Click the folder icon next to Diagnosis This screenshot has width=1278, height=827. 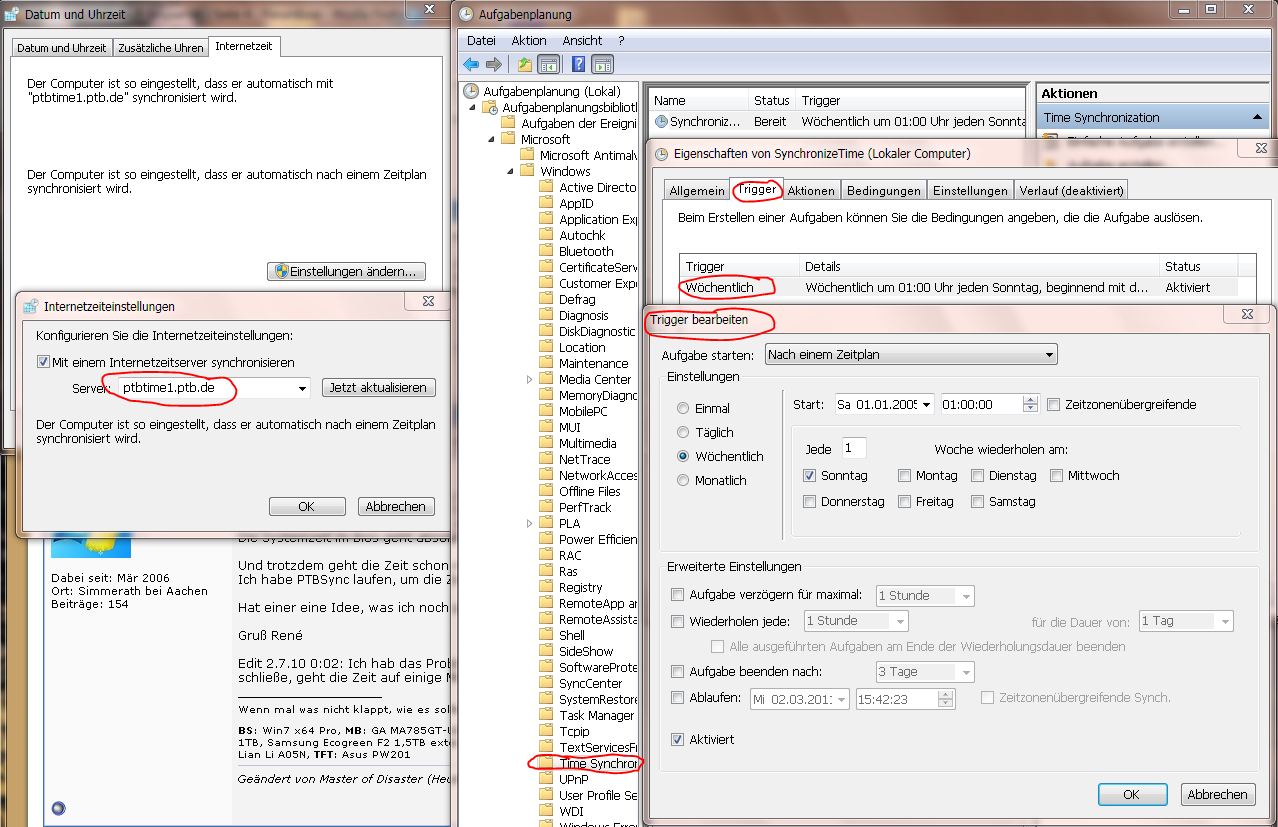point(546,315)
